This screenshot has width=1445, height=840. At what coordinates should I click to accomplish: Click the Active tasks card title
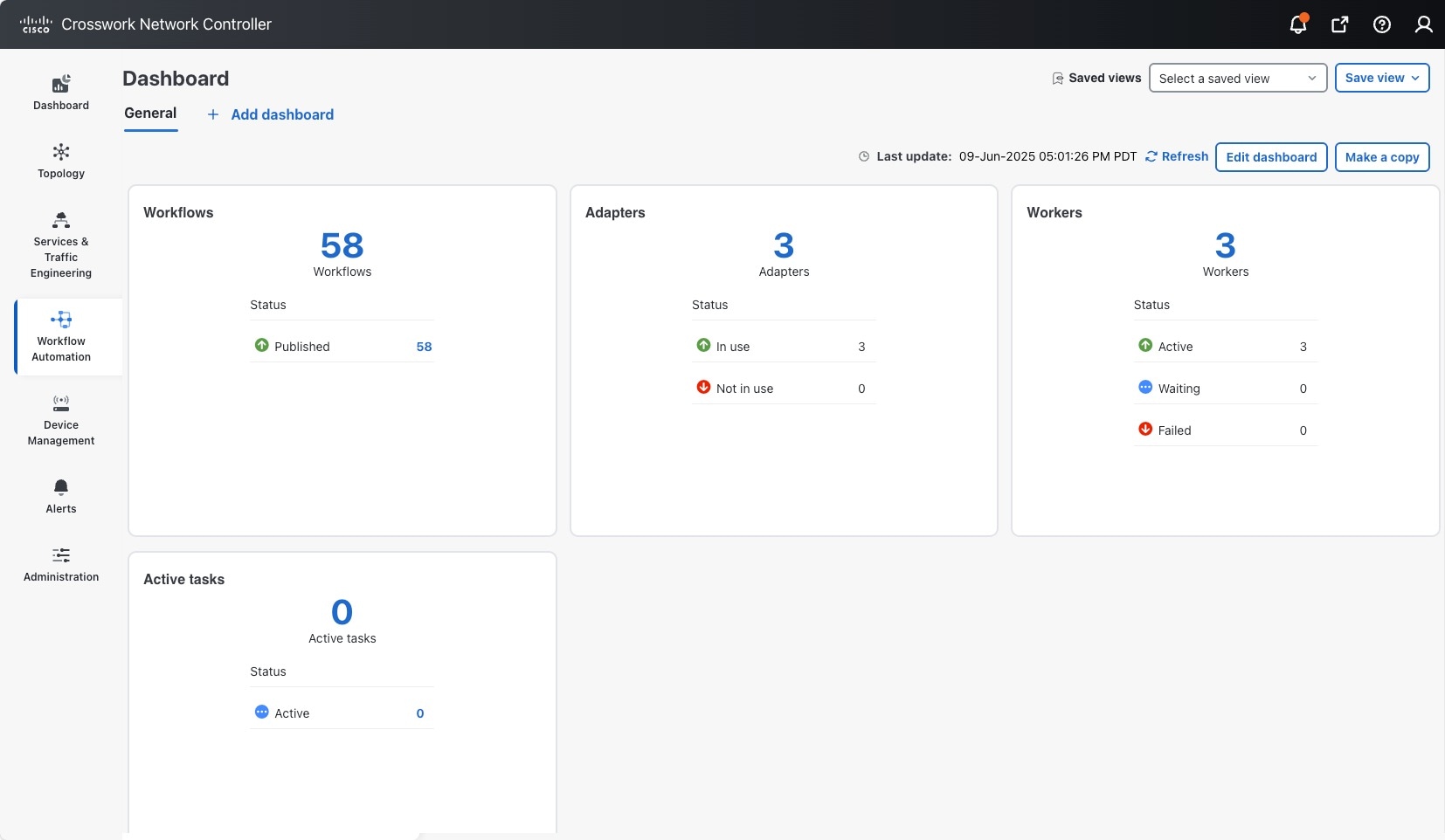[183, 579]
